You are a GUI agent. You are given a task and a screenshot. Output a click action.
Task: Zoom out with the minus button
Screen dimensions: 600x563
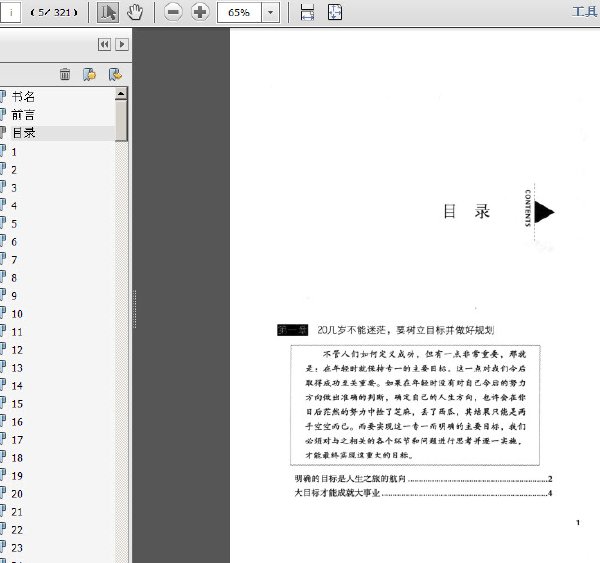click(x=173, y=12)
